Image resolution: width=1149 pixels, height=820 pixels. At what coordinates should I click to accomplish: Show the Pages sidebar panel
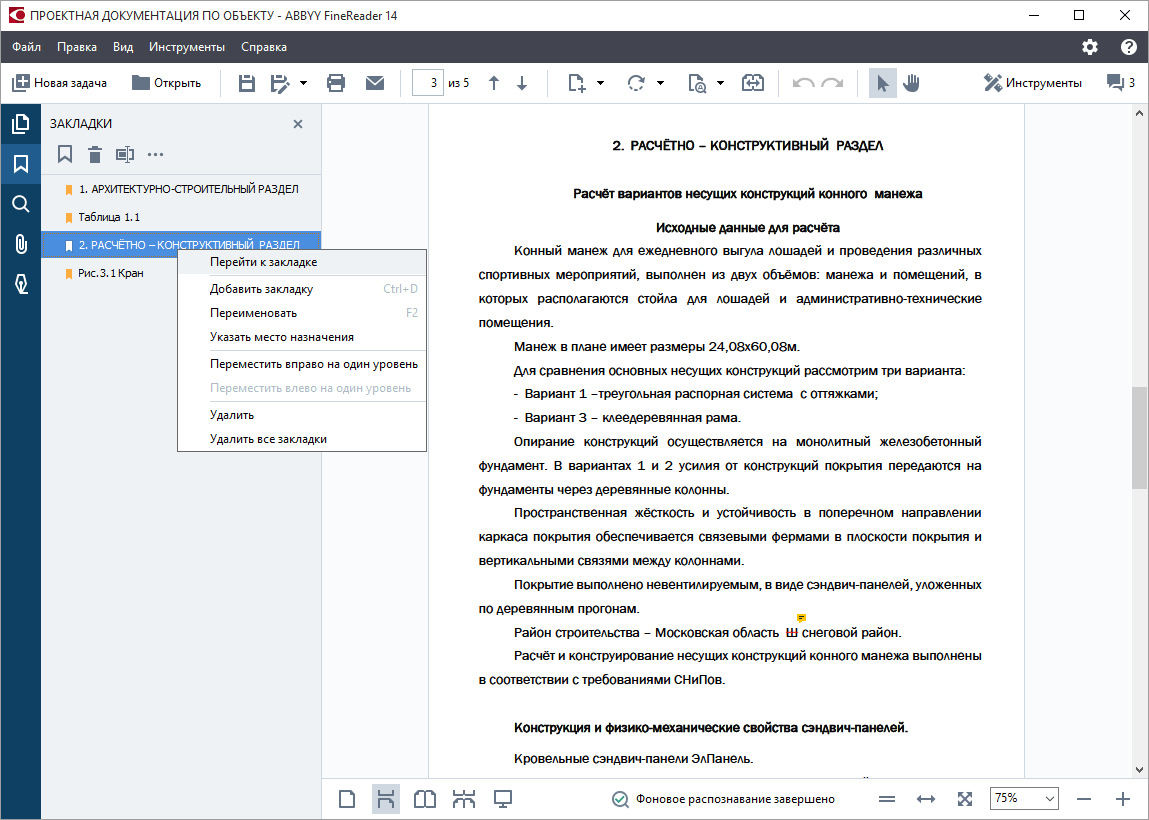pyautogui.click(x=21, y=124)
